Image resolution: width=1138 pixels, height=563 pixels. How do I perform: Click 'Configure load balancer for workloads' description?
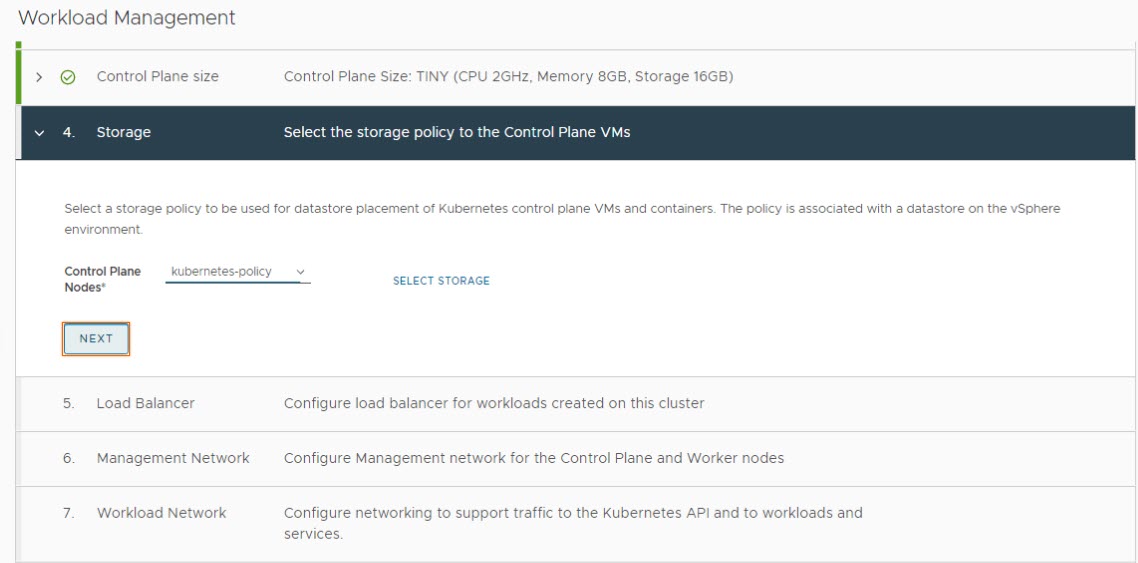click(494, 403)
